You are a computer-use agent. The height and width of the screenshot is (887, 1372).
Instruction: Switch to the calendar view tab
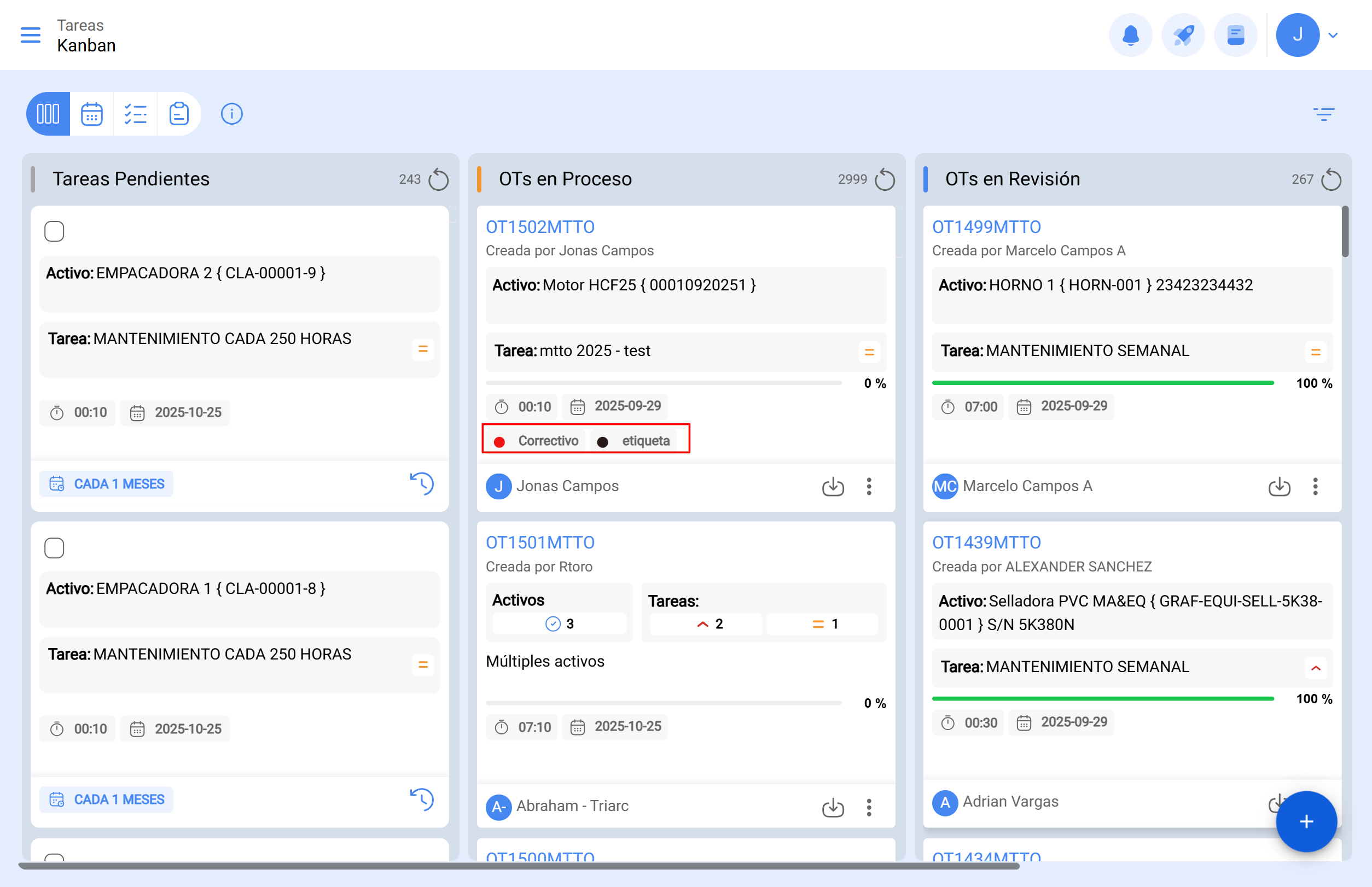91,114
